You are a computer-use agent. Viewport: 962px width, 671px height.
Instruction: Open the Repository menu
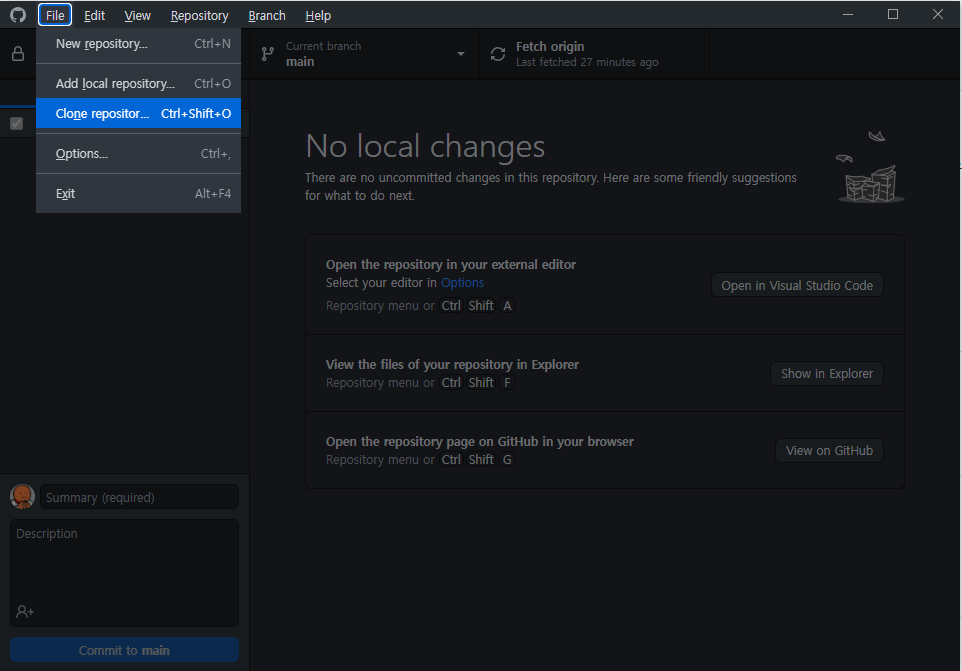(199, 15)
